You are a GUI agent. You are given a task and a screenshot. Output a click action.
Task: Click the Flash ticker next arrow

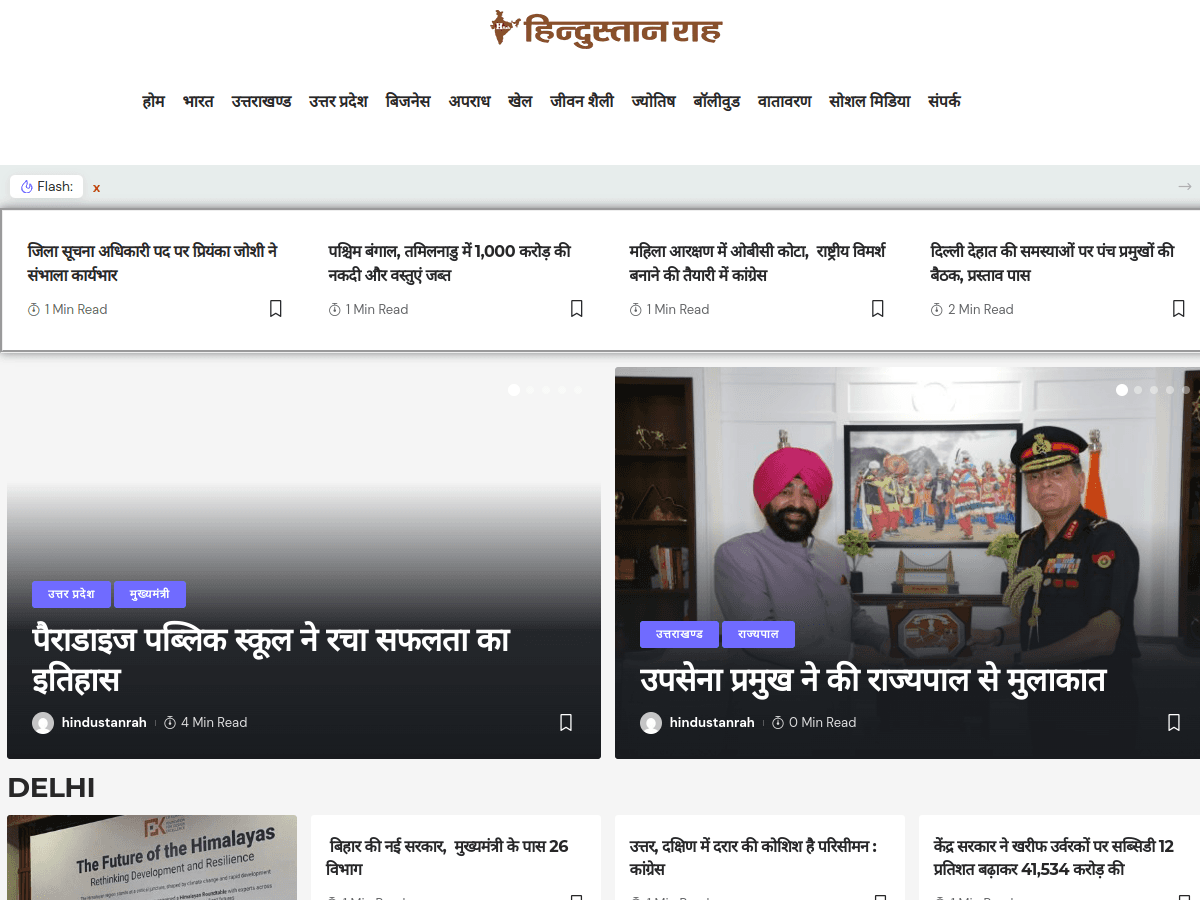1185,187
